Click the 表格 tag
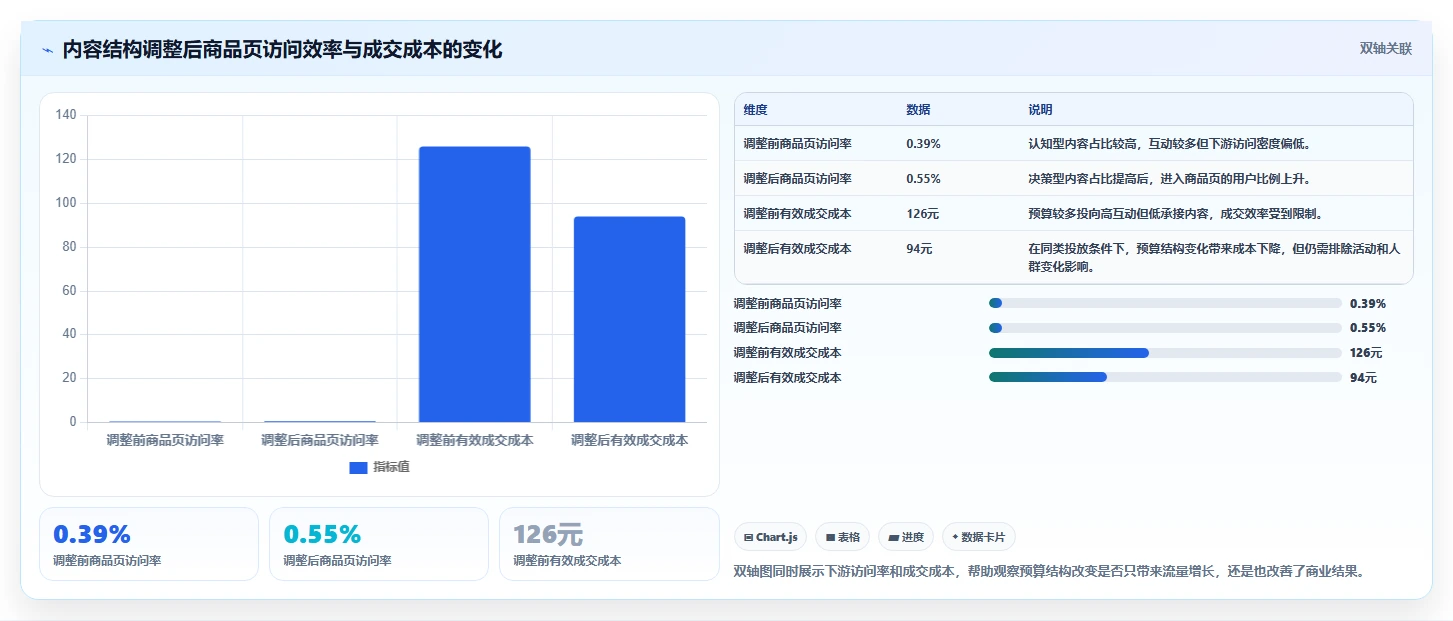 (x=843, y=537)
